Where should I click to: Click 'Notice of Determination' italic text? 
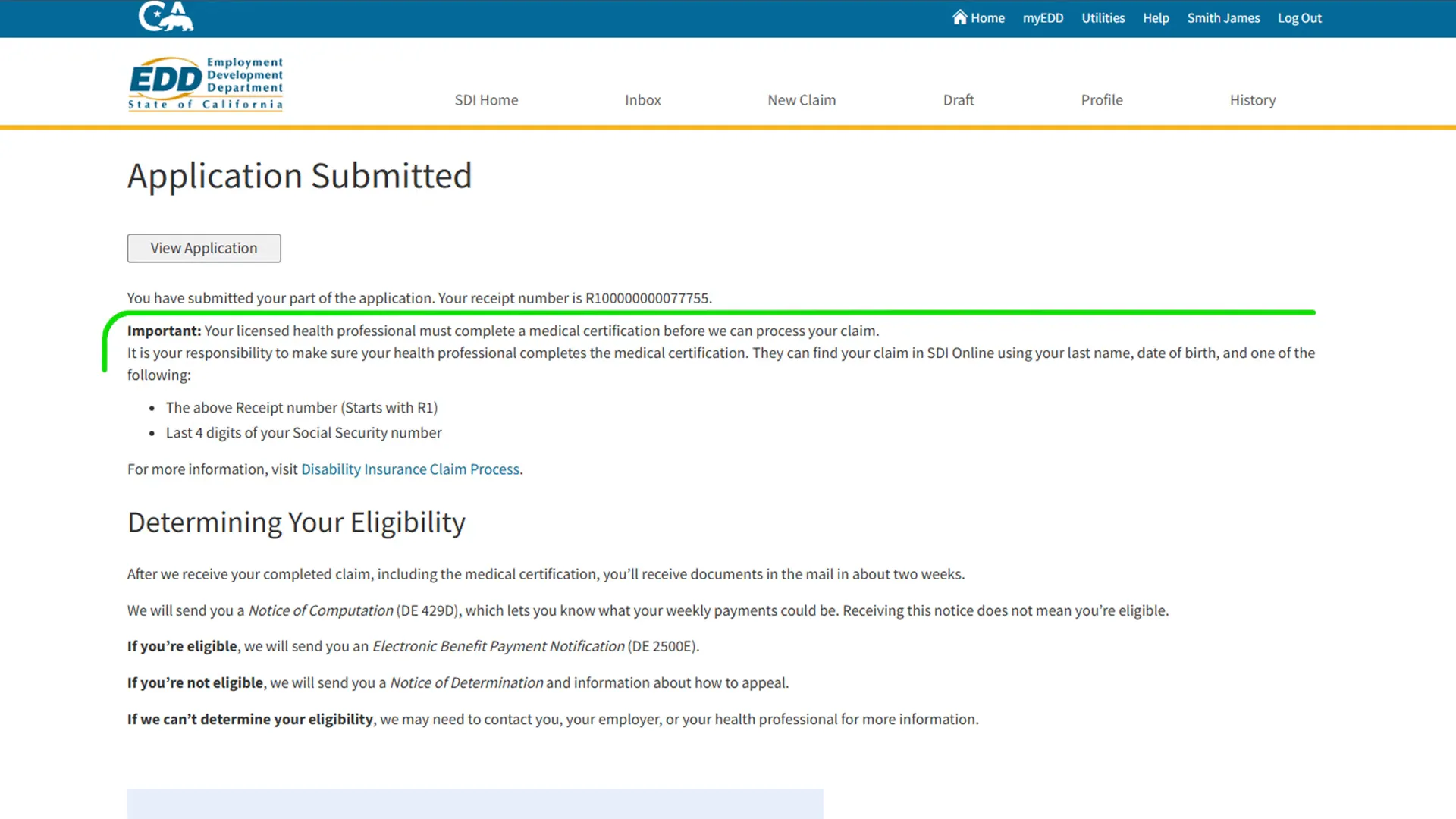coord(466,682)
